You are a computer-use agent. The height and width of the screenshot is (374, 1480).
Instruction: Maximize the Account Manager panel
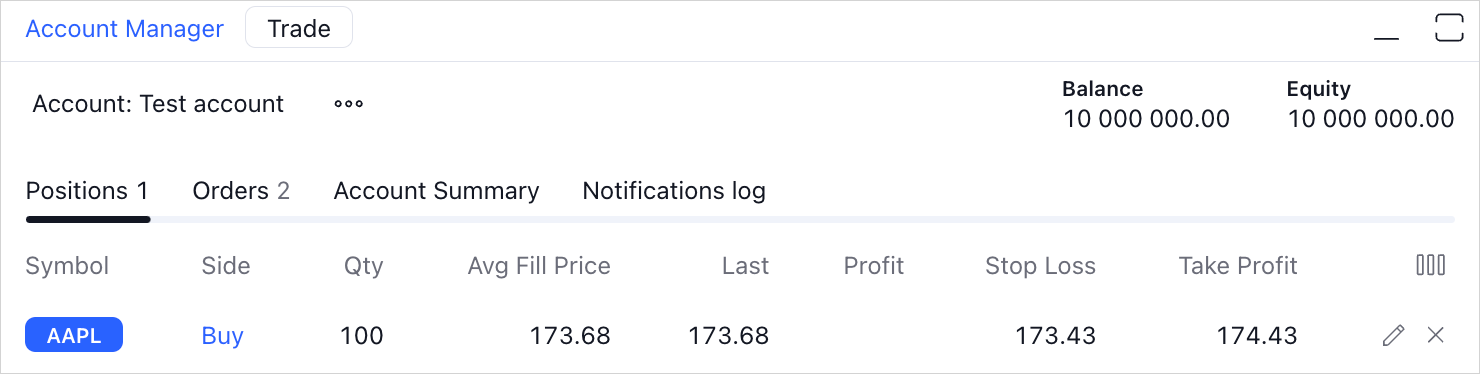click(x=1449, y=28)
